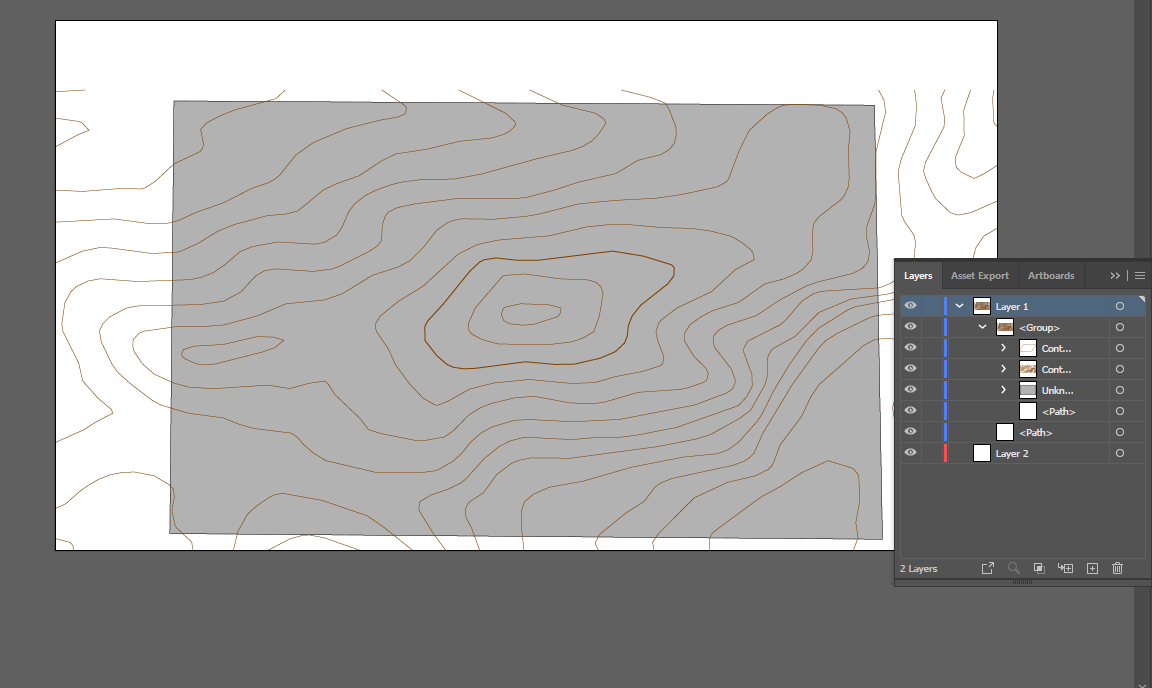Expand the Unkn... row arrow
The width and height of the screenshot is (1152, 688).
pos(1004,390)
